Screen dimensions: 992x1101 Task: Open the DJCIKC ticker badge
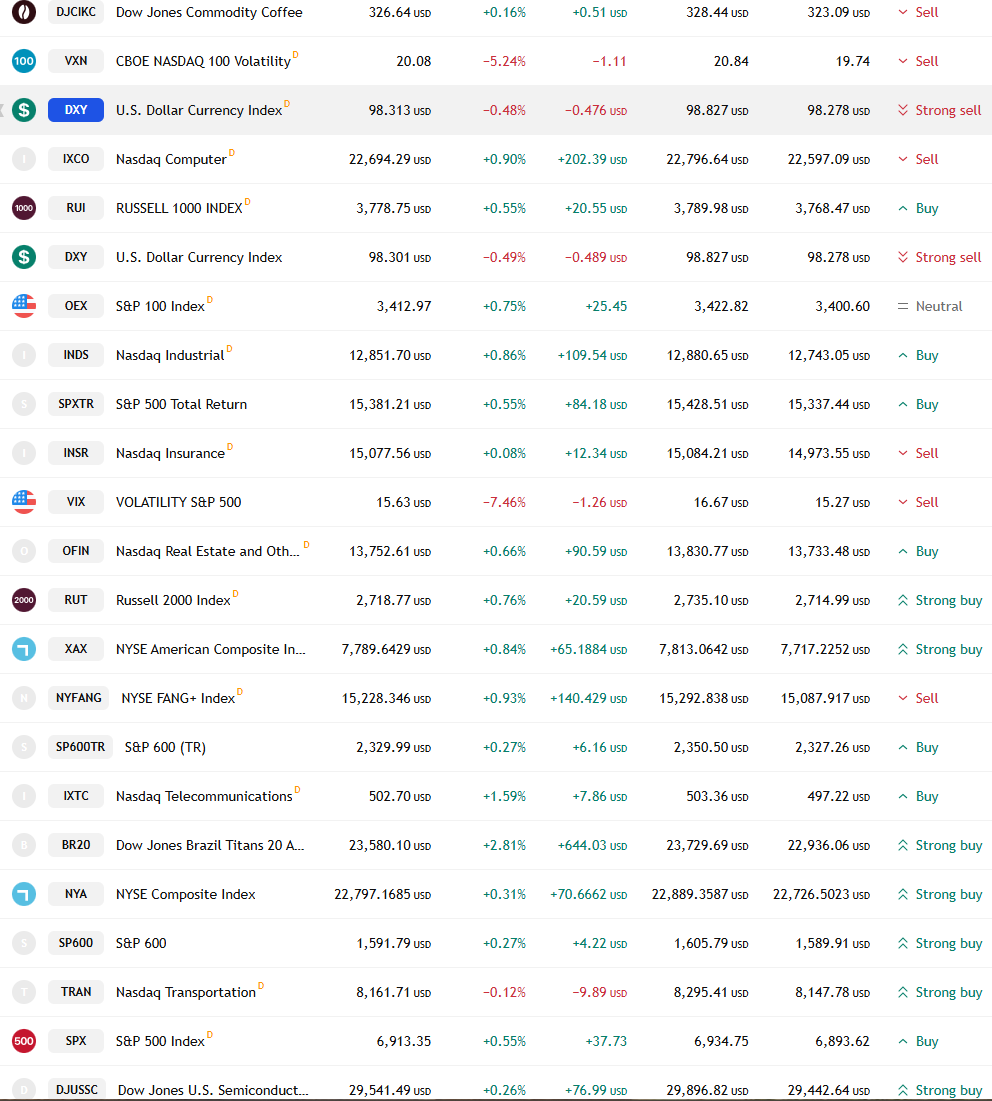click(76, 12)
